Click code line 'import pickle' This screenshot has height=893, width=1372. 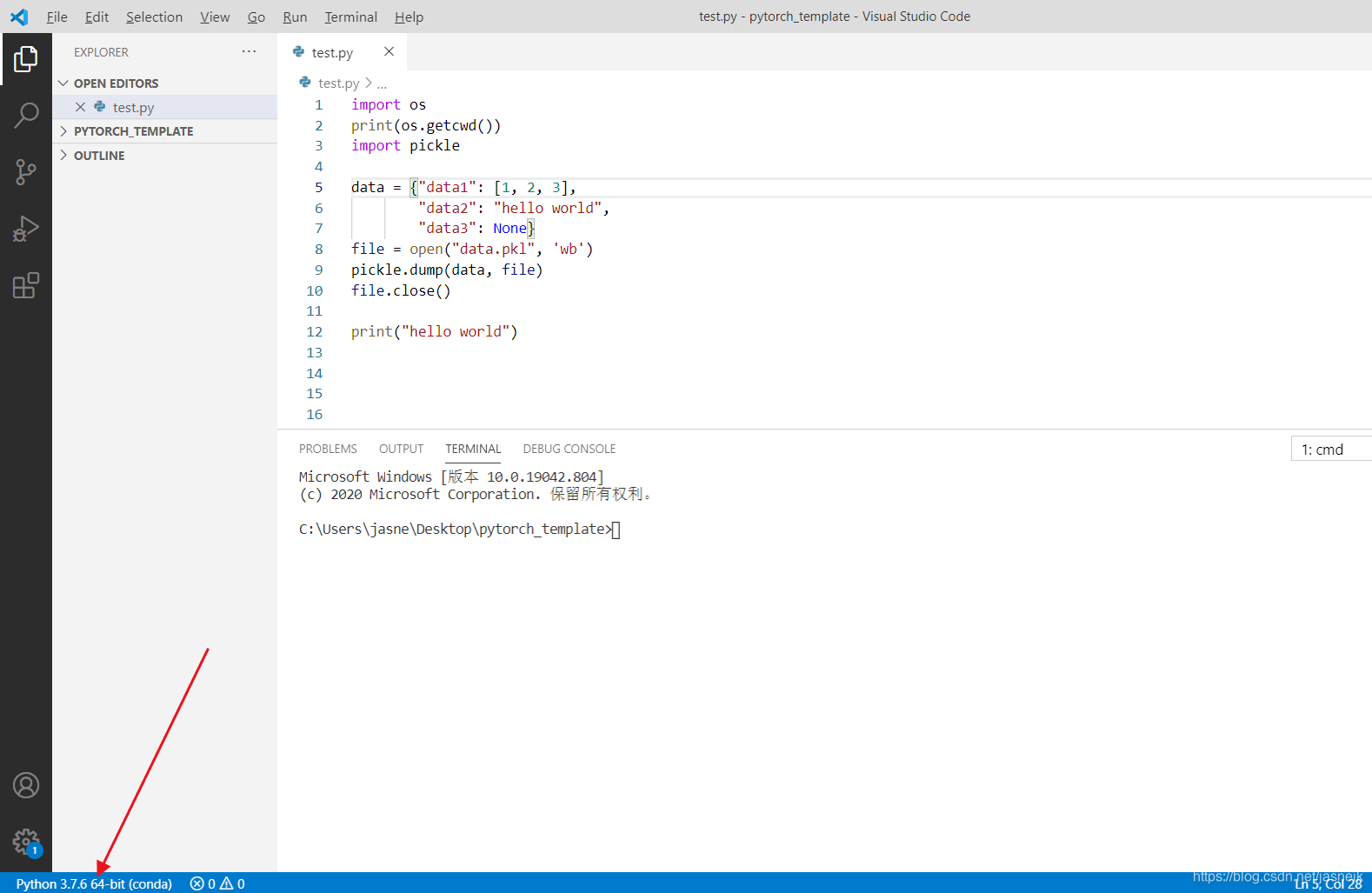(x=405, y=145)
